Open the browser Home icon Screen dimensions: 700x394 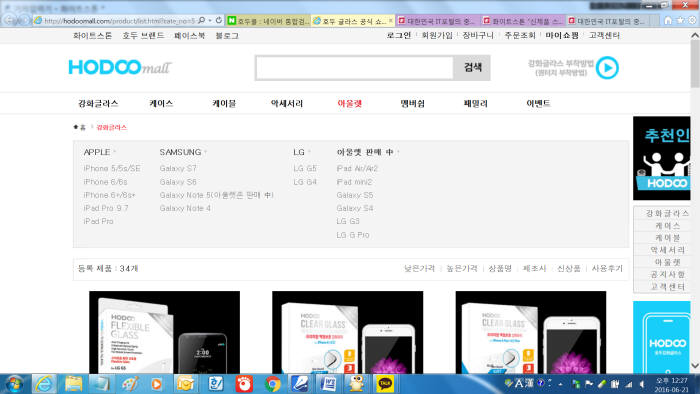668,21
